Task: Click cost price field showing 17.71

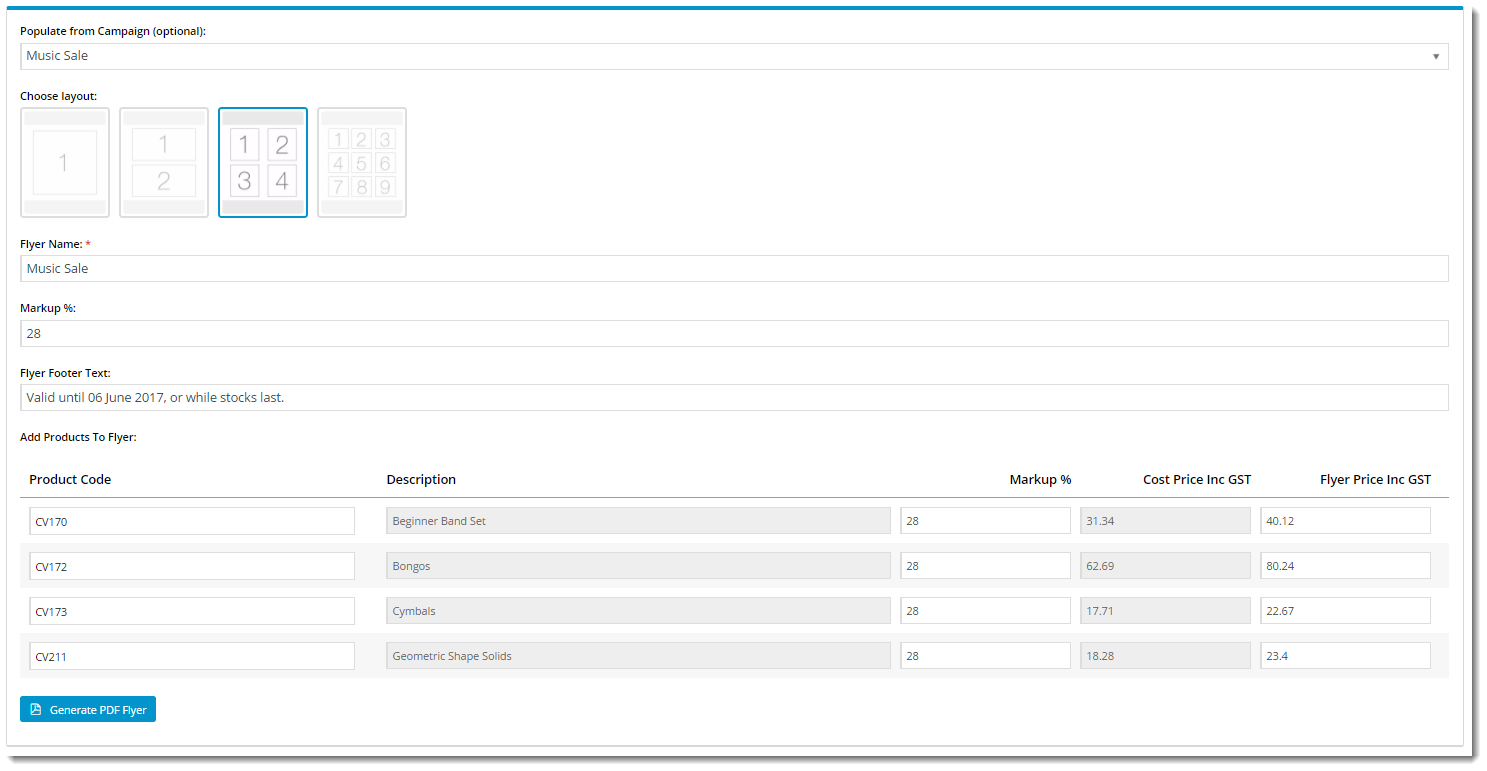Action: (x=1165, y=611)
